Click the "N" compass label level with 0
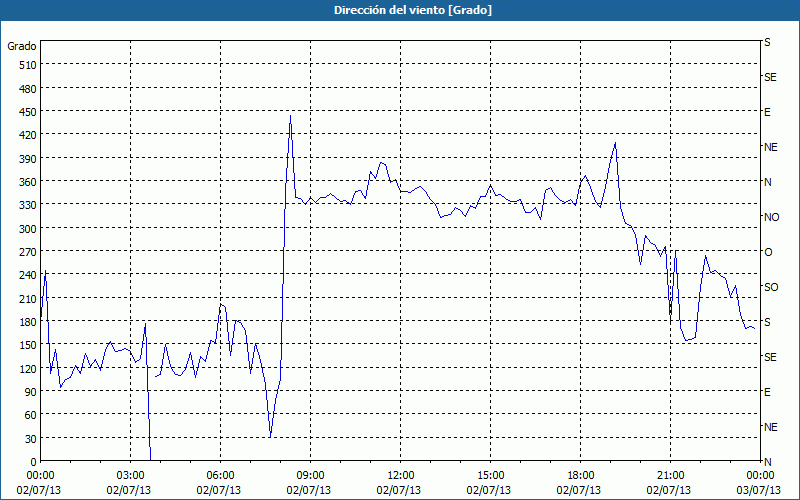Screen dimensions: 800x500 (768, 462)
